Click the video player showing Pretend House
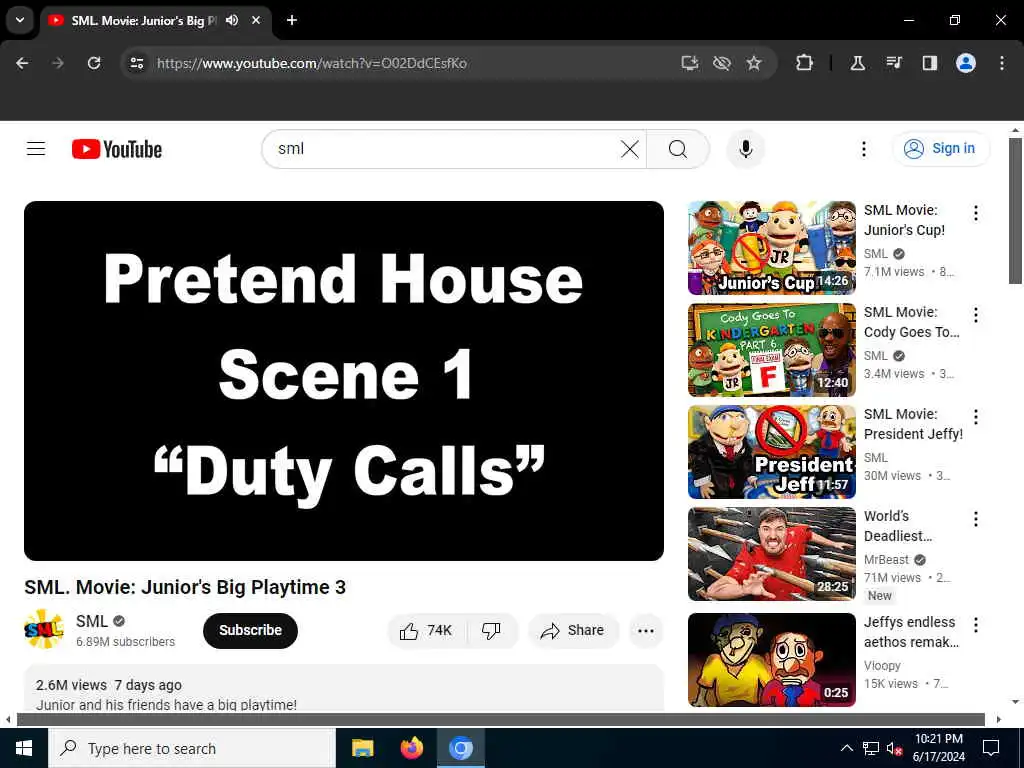The image size is (1024, 768). click(x=344, y=381)
